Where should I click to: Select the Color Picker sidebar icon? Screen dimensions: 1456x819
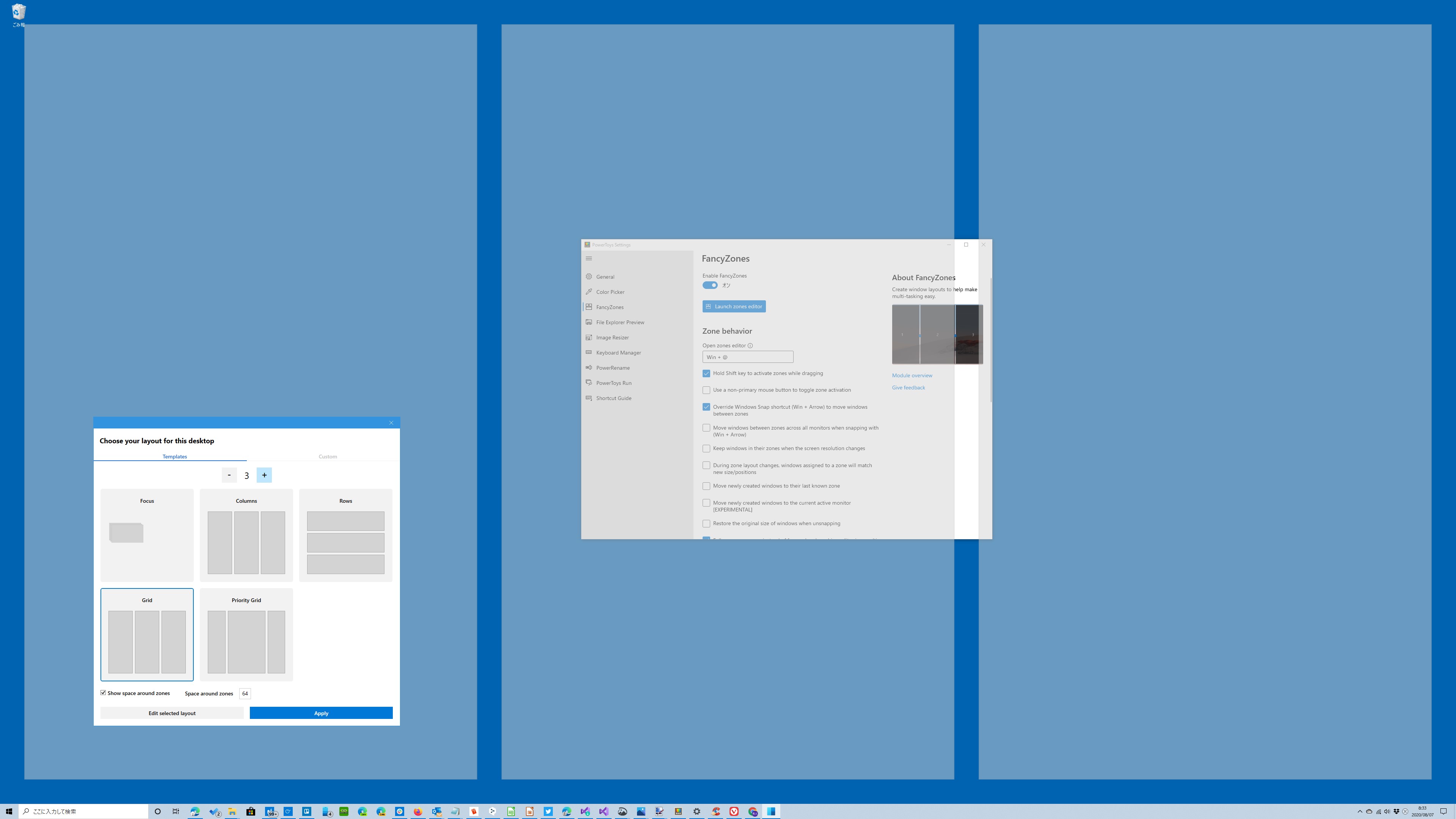click(588, 292)
